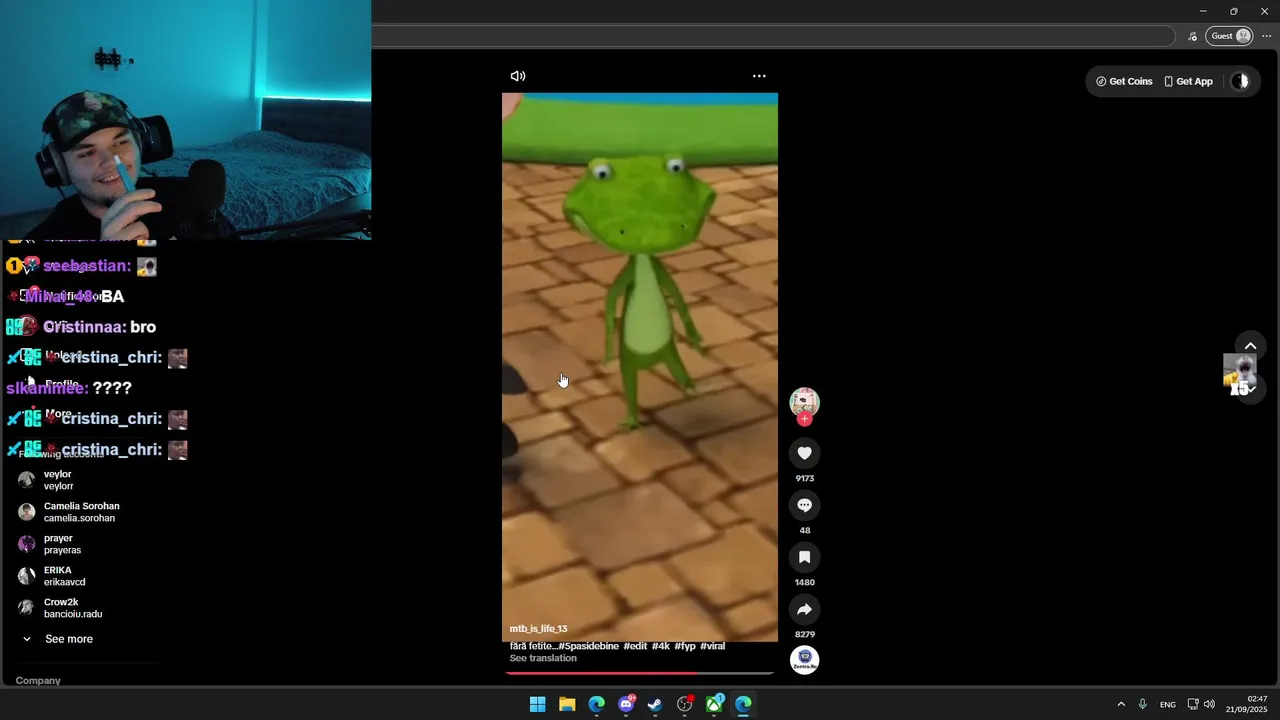
Task: Click the 8279 shares count
Action: click(x=804, y=634)
